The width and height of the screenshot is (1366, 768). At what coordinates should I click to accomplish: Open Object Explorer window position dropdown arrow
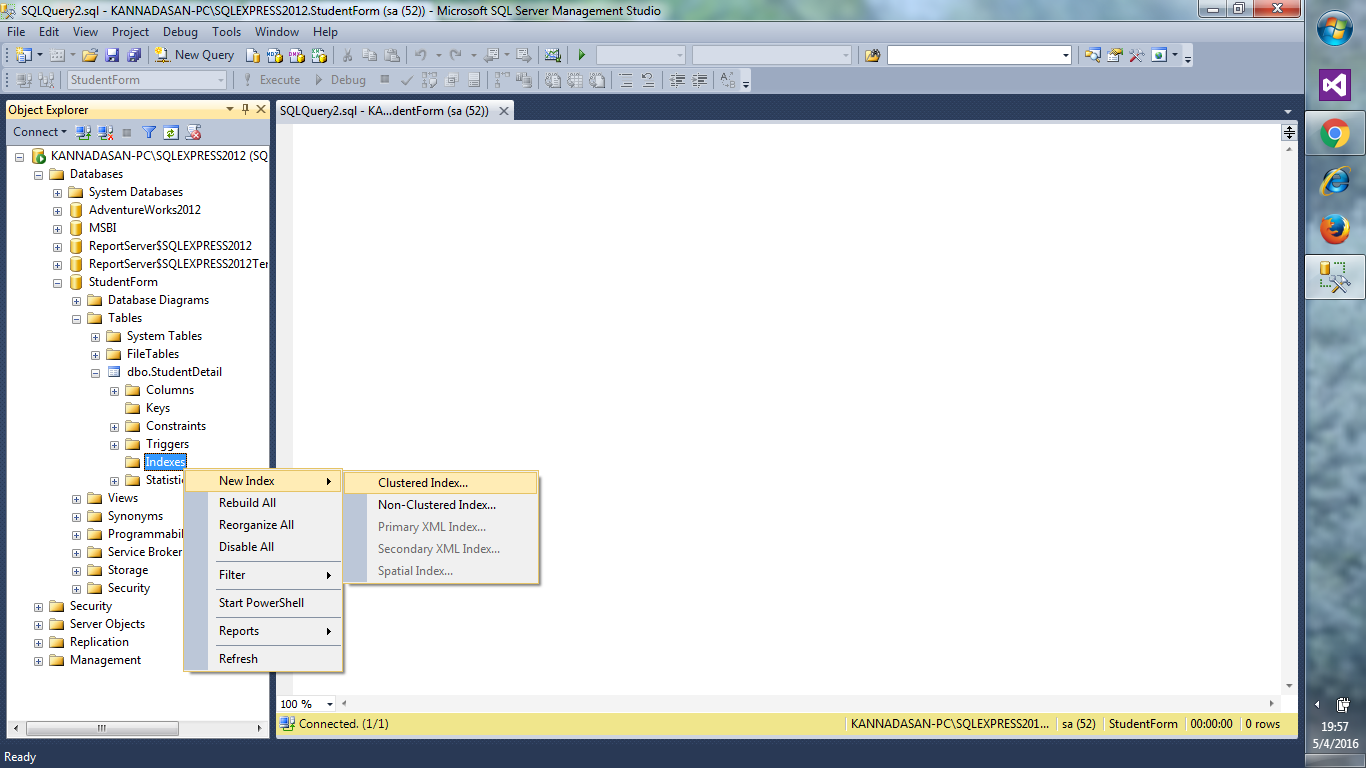pos(230,110)
